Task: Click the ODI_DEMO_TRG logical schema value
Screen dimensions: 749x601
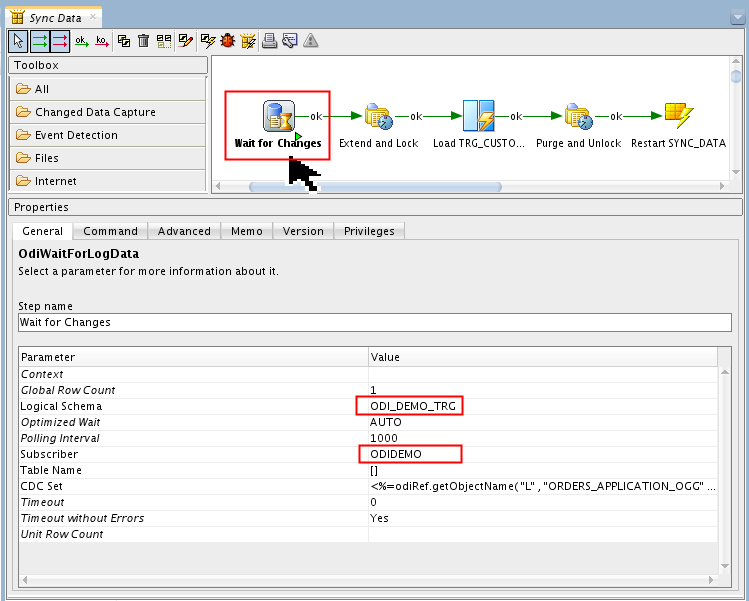Action: coord(413,406)
